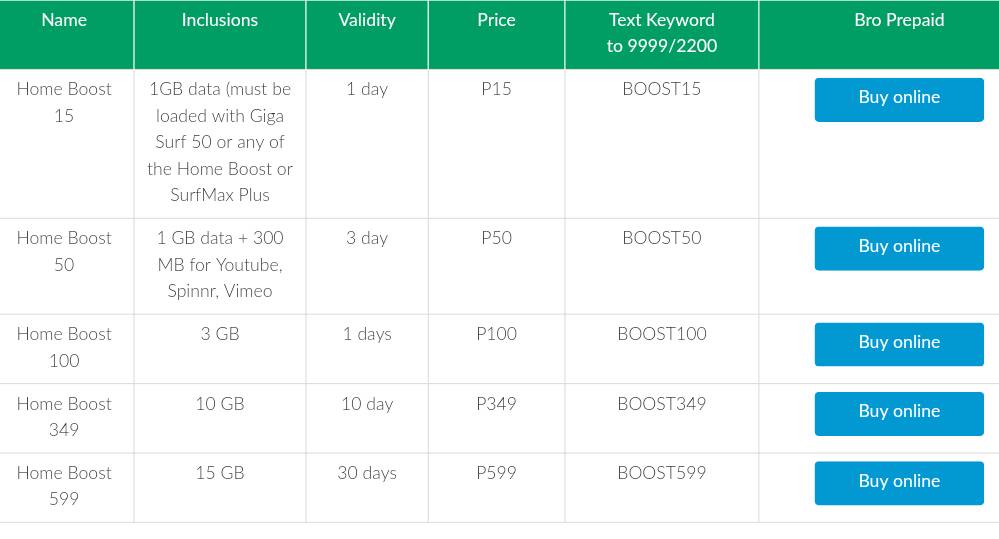Click the Name column header
Screen dimensions: 999x539
[64, 20]
